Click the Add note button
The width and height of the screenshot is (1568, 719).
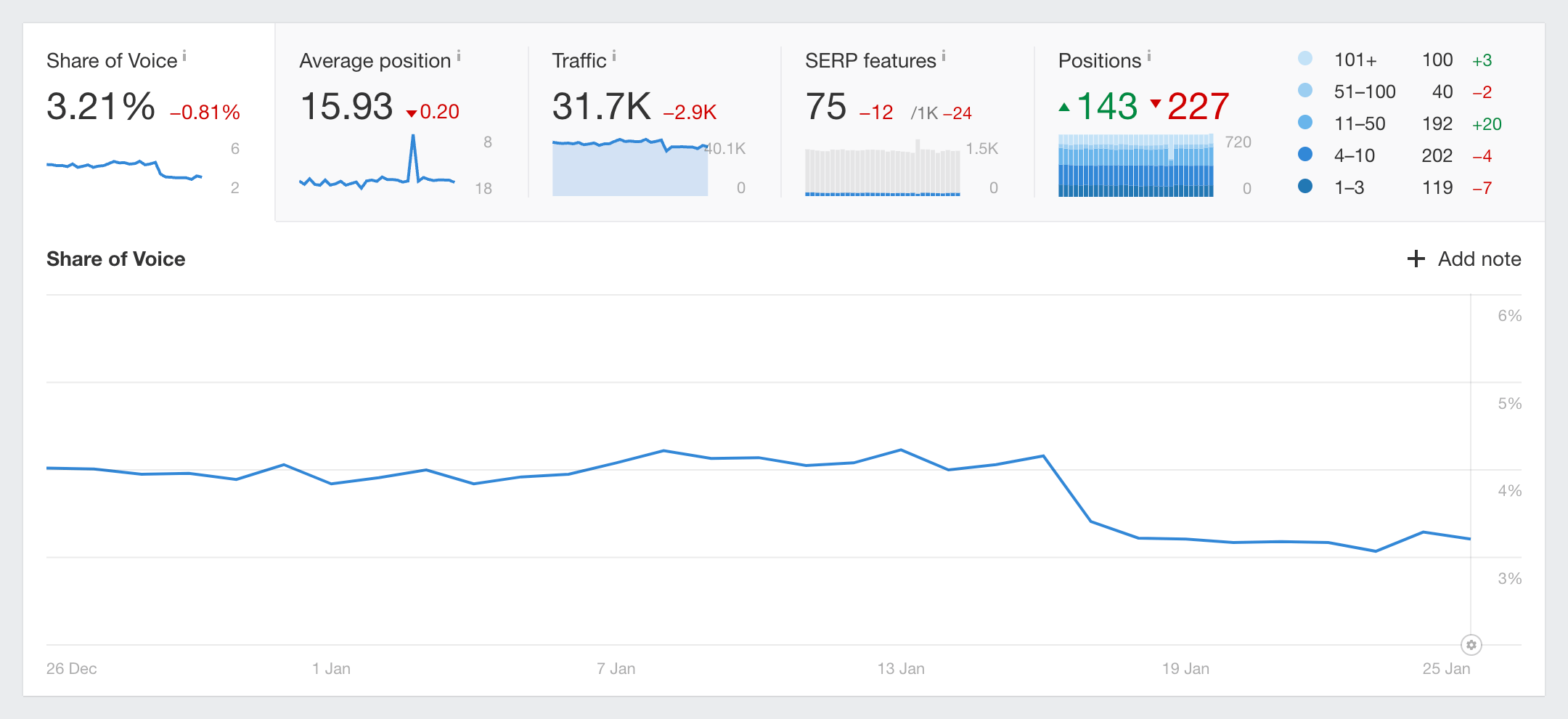[1464, 259]
